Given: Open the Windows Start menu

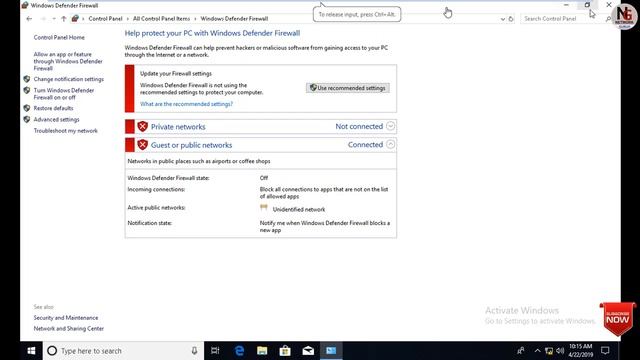Looking at the screenshot, I should point(31,351).
